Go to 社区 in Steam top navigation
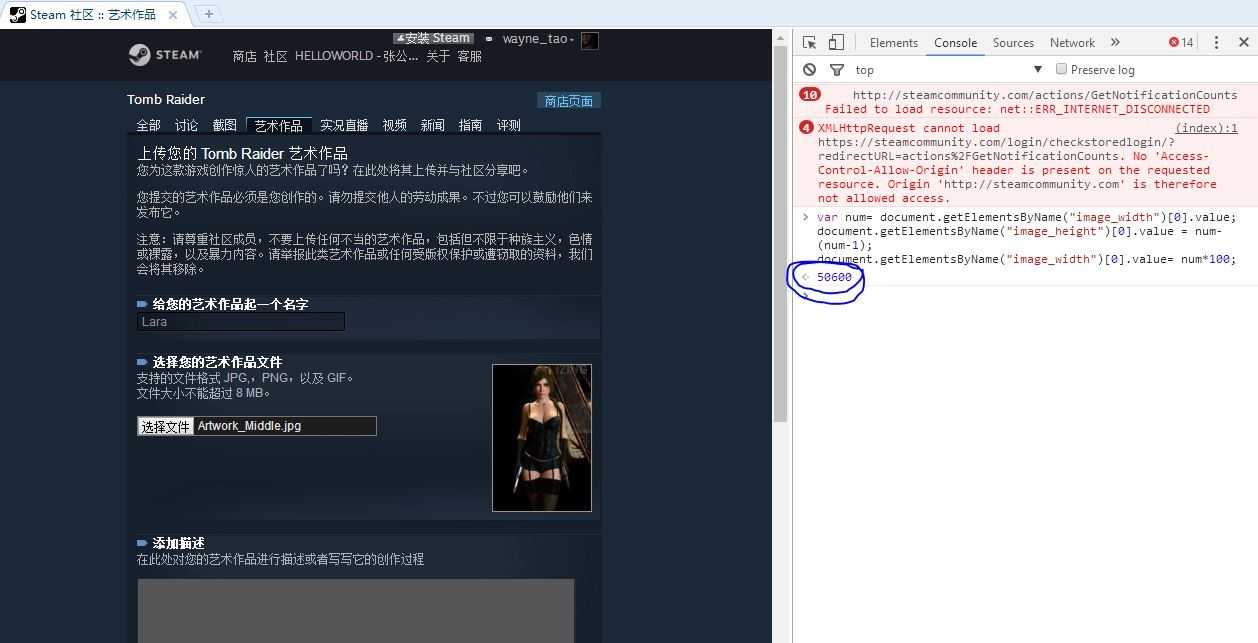1258x643 pixels. click(x=275, y=56)
